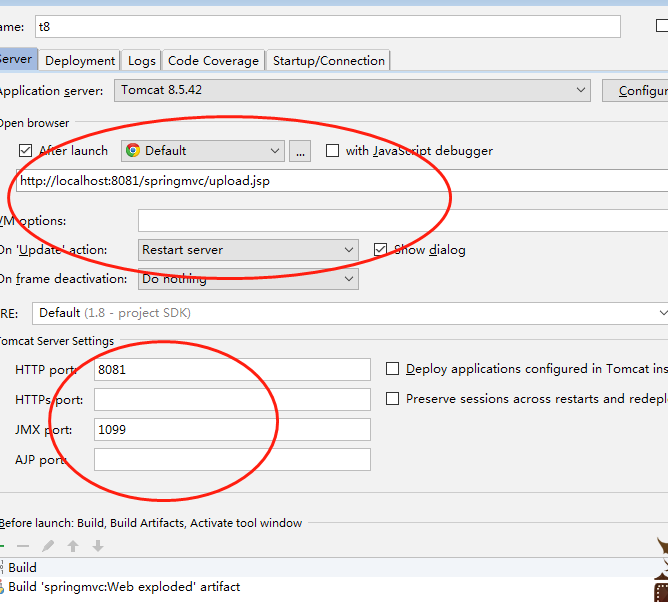Click the move down arrow icon

point(98,546)
